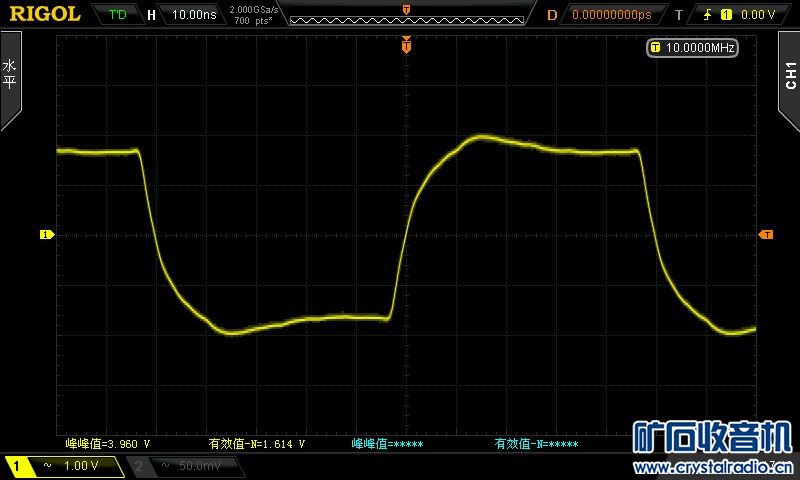Click the T'D trigger status indicator
Viewport: 800px width, 480px height.
pos(118,14)
